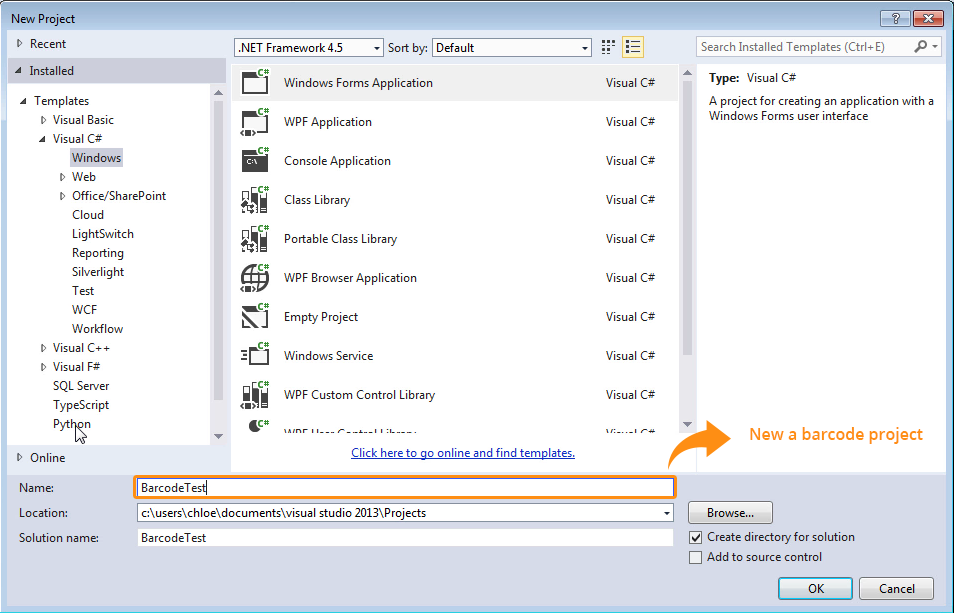Collapse the Templates tree node
Image resolution: width=954 pixels, height=613 pixels.
23,101
